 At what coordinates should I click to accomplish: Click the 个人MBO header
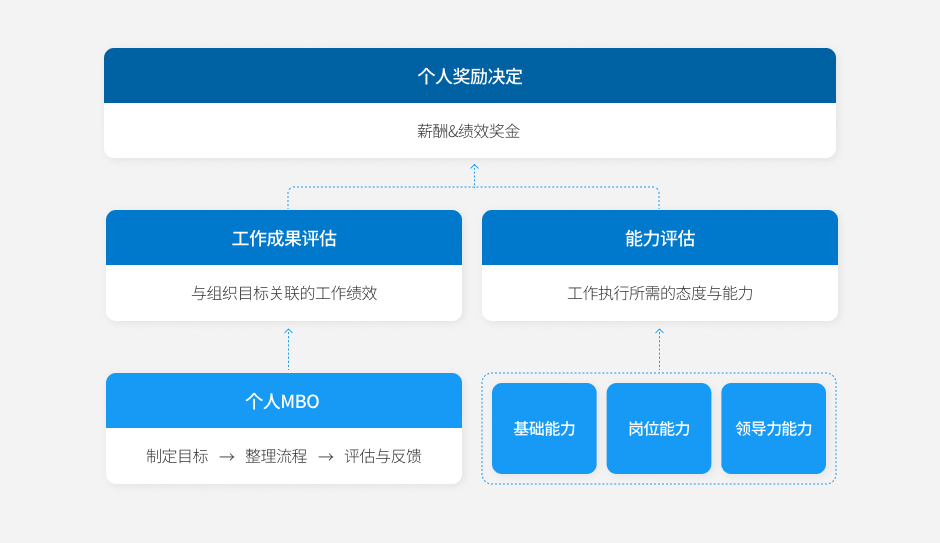(283, 401)
